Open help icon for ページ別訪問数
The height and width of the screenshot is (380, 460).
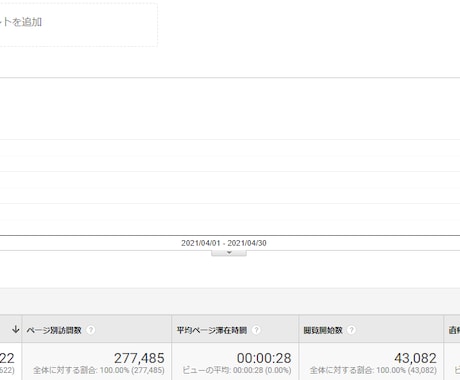(x=90, y=330)
